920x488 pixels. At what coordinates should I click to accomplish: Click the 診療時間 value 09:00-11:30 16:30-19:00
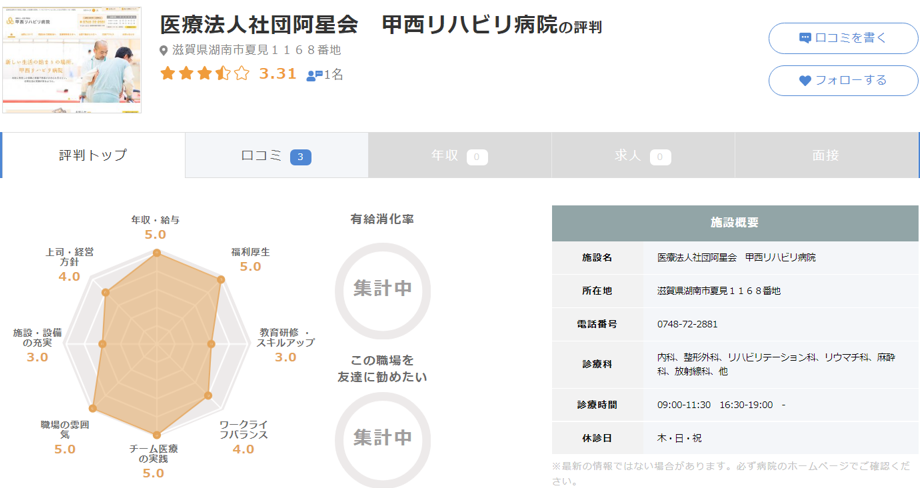click(721, 405)
